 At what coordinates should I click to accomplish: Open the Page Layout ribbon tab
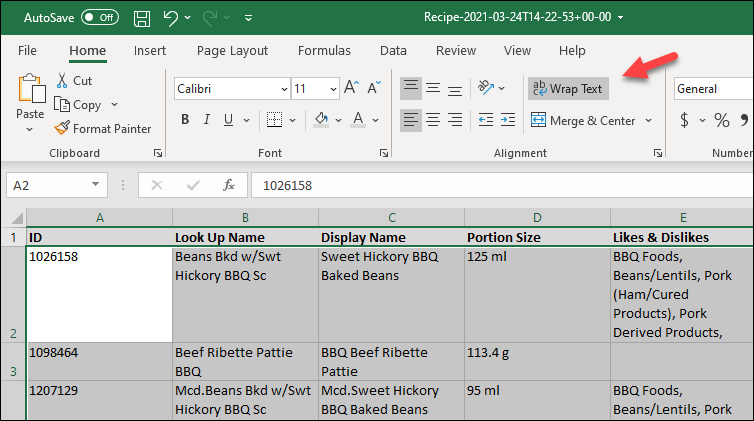click(232, 50)
